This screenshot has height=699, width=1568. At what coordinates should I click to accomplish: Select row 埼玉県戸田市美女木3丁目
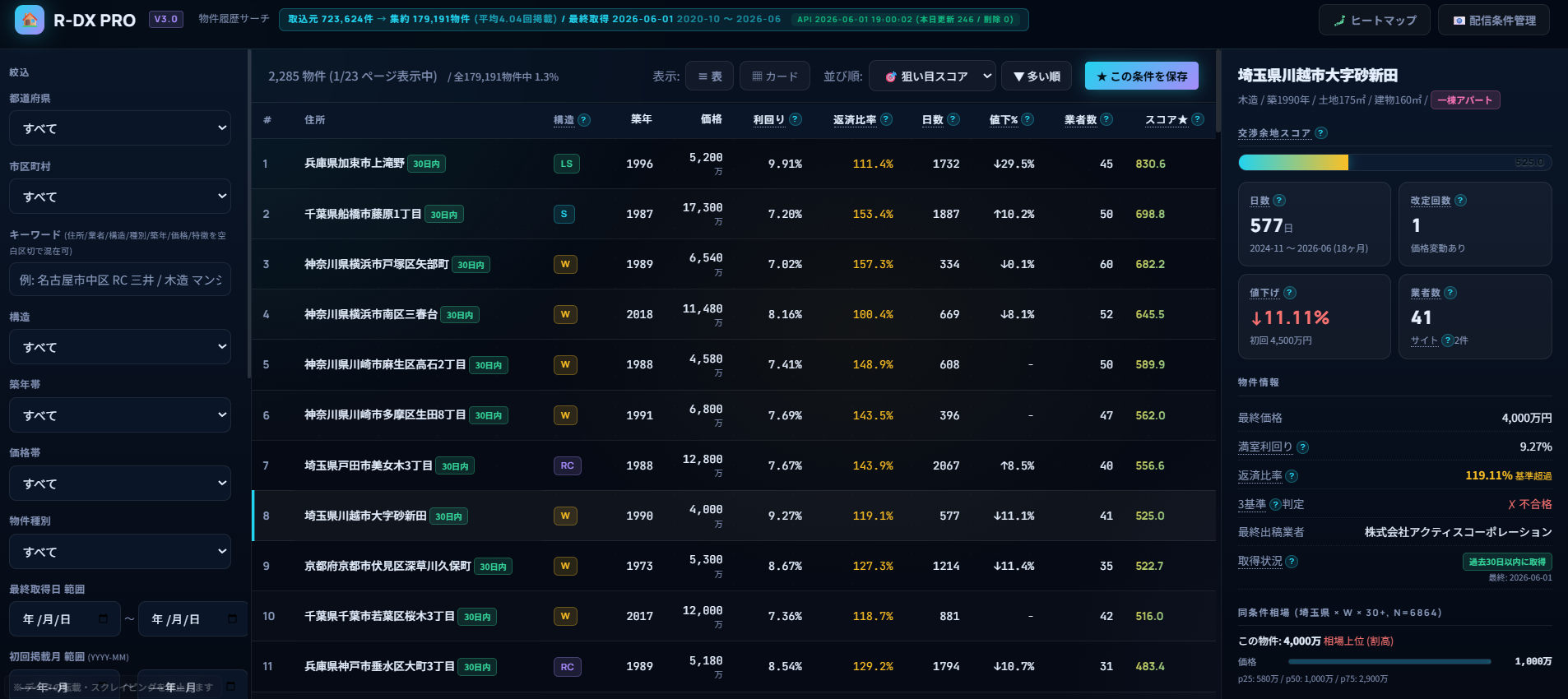(734, 465)
